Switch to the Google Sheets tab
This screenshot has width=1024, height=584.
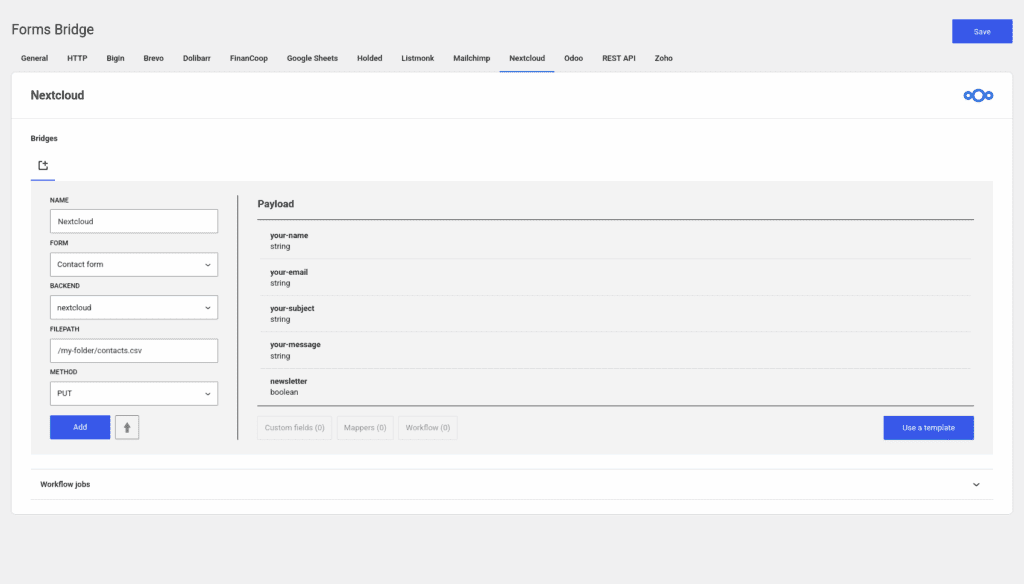pyautogui.click(x=312, y=58)
